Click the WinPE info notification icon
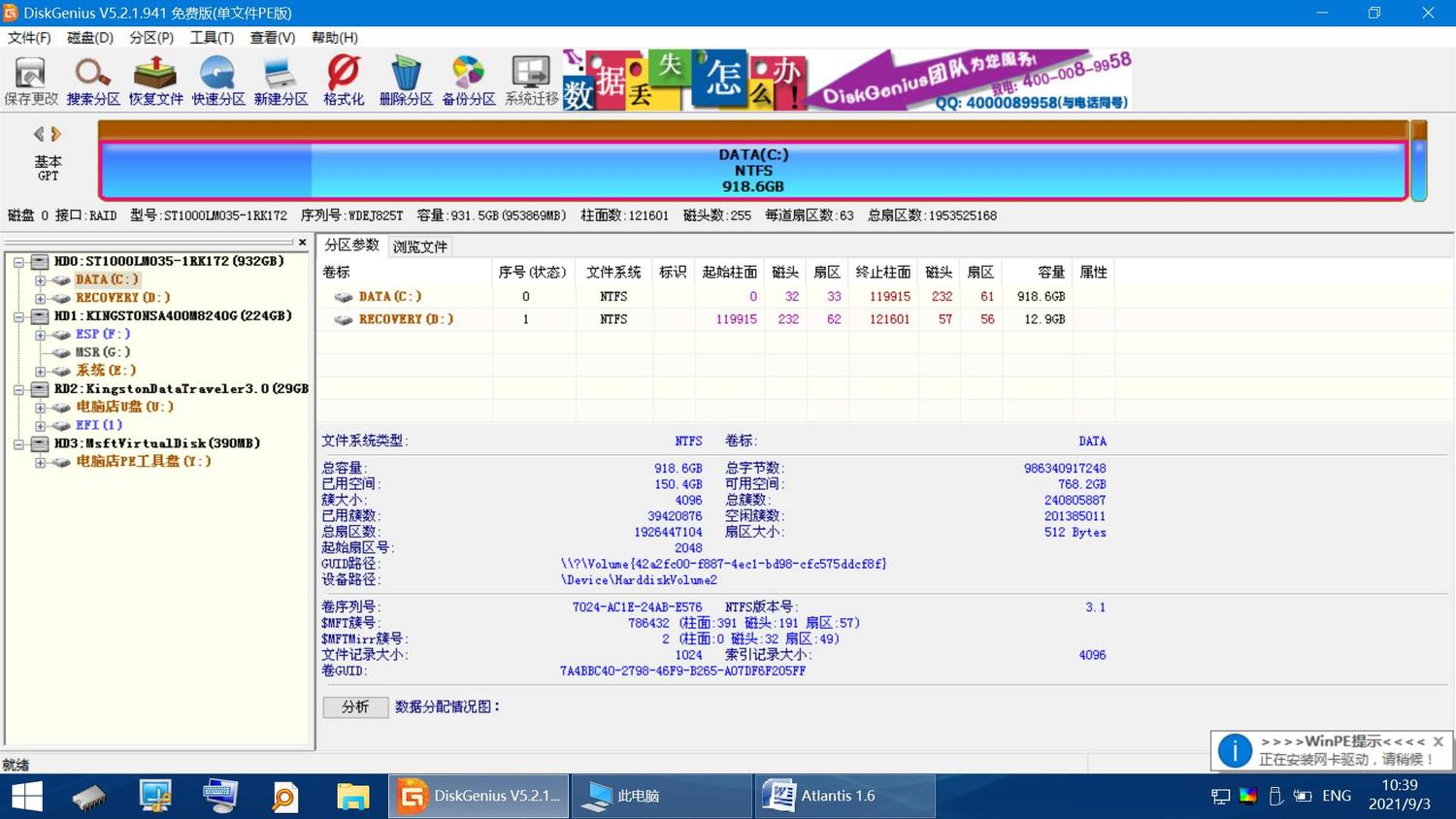 (x=1235, y=750)
